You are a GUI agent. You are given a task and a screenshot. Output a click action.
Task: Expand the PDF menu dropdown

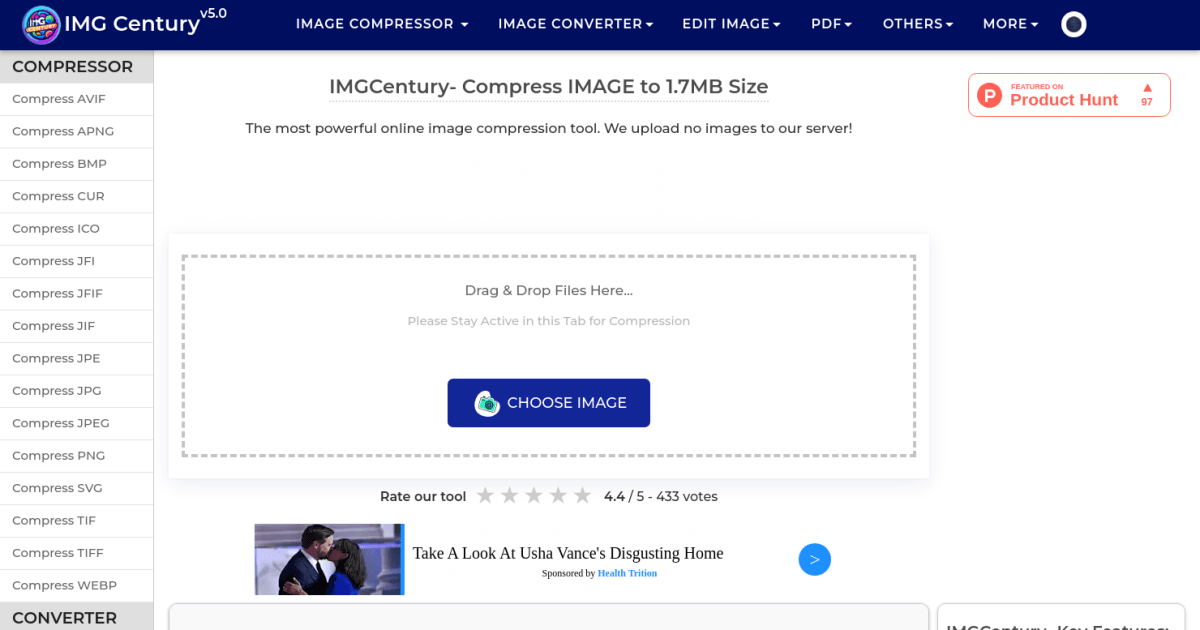831,23
